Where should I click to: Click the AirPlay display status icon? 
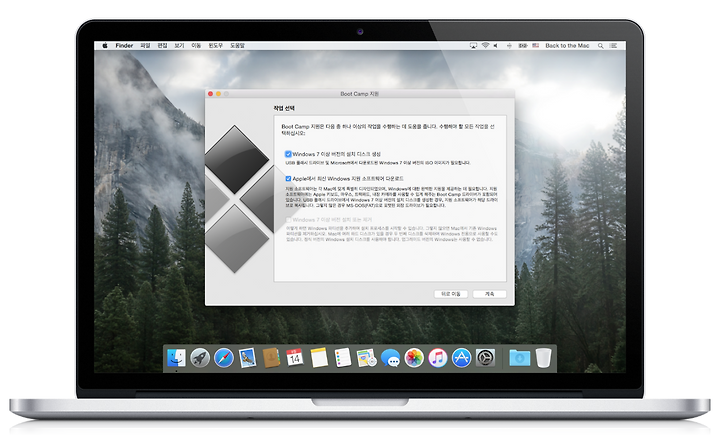(x=473, y=45)
